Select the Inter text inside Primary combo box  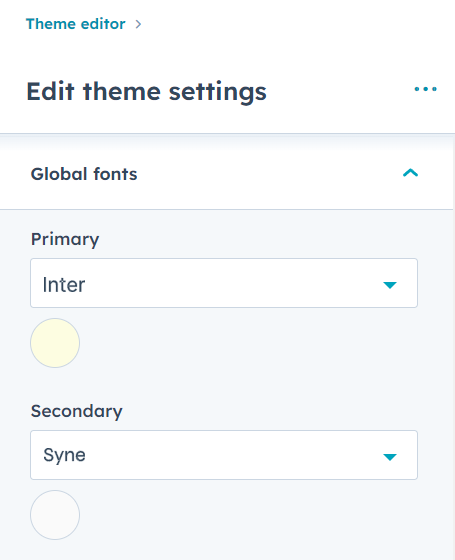(x=64, y=285)
